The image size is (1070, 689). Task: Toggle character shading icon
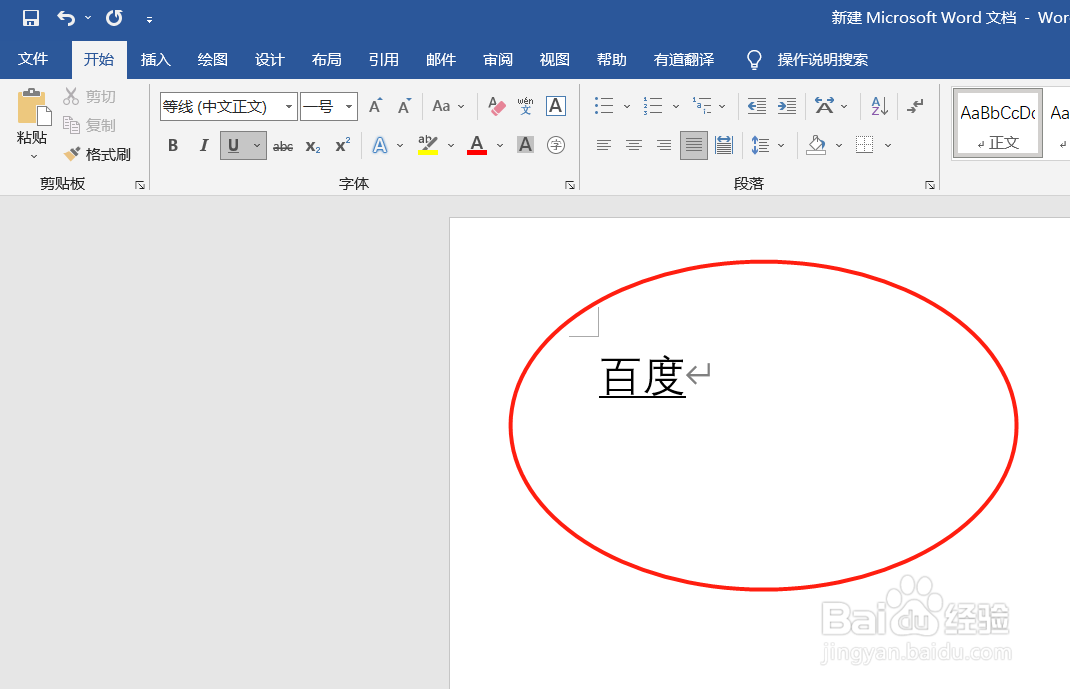[x=525, y=145]
